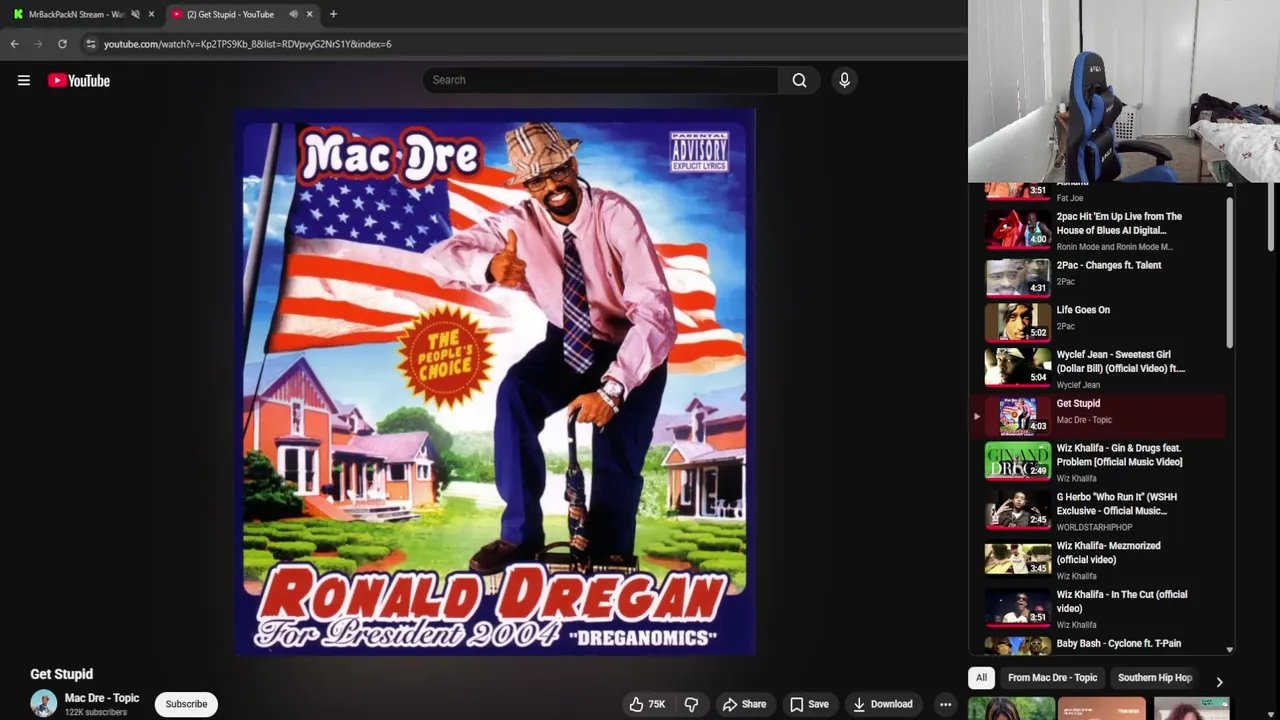Play 2pac Hit 'Em Up Live playlist item
The image size is (1280, 720).
(x=1098, y=229)
